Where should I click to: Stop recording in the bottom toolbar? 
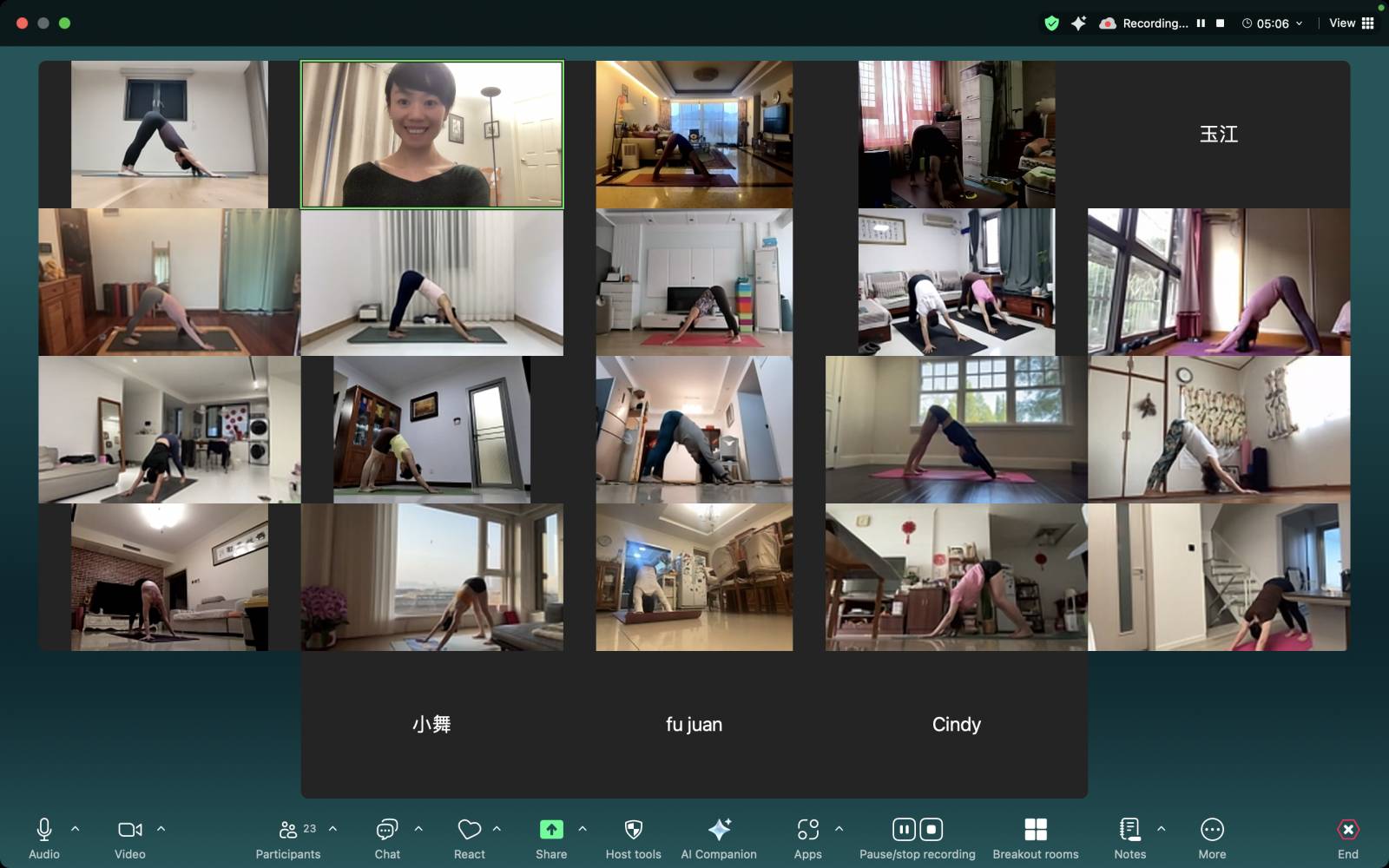(931, 830)
